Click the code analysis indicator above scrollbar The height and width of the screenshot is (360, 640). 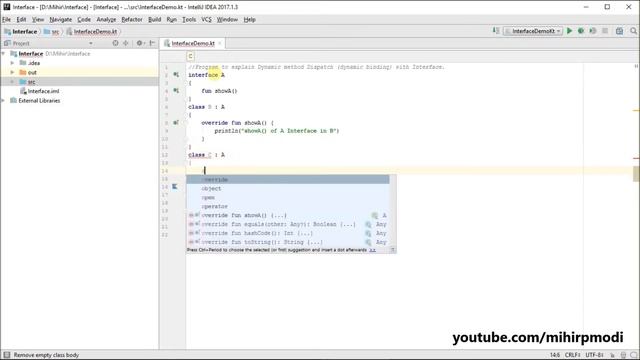636,66
